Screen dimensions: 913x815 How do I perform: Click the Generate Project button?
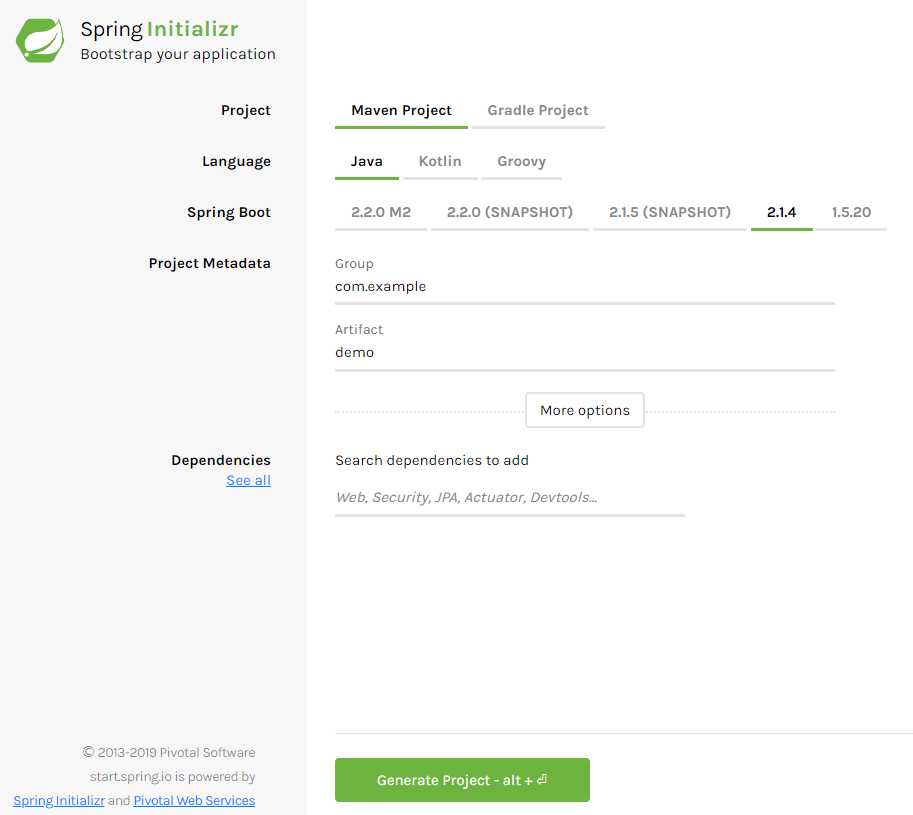[x=462, y=780]
